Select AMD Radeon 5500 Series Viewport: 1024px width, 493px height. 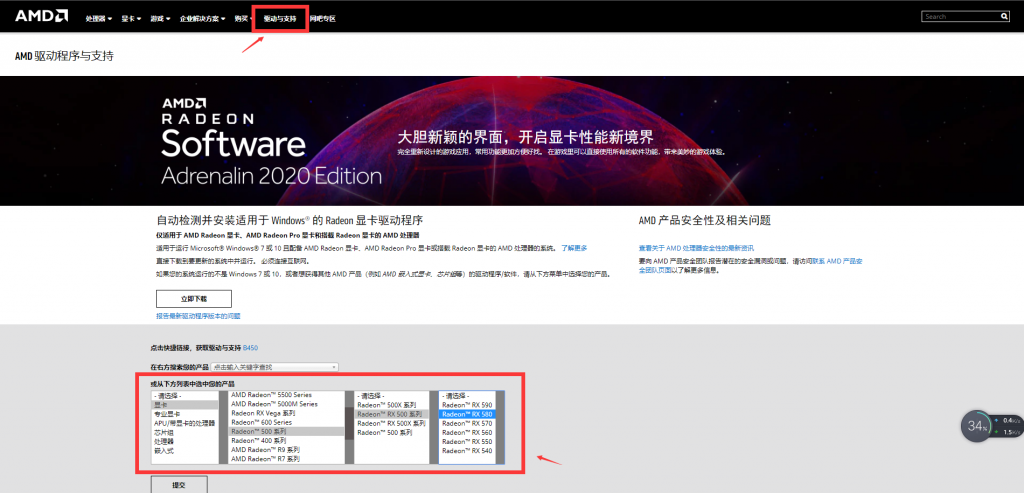point(287,395)
